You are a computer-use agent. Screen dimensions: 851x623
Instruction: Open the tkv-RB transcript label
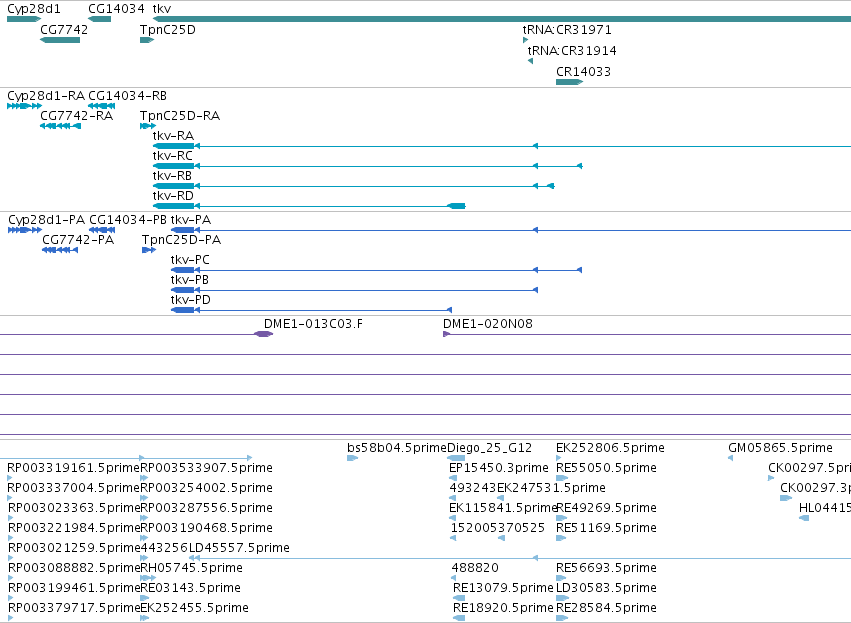[x=172, y=176]
